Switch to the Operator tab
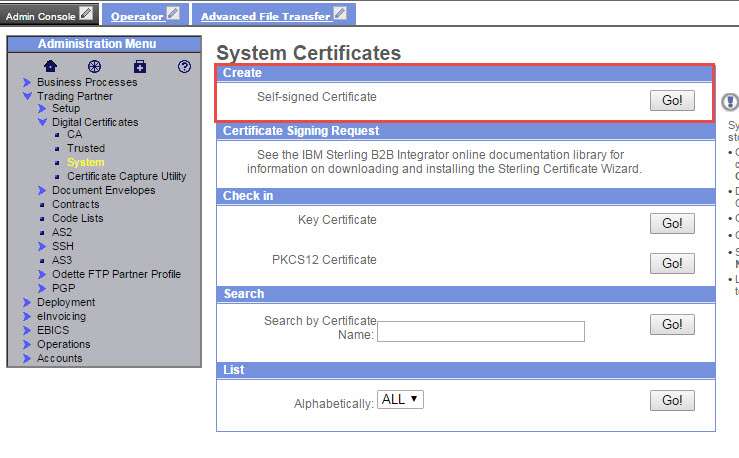The image size is (739, 458). 137,16
